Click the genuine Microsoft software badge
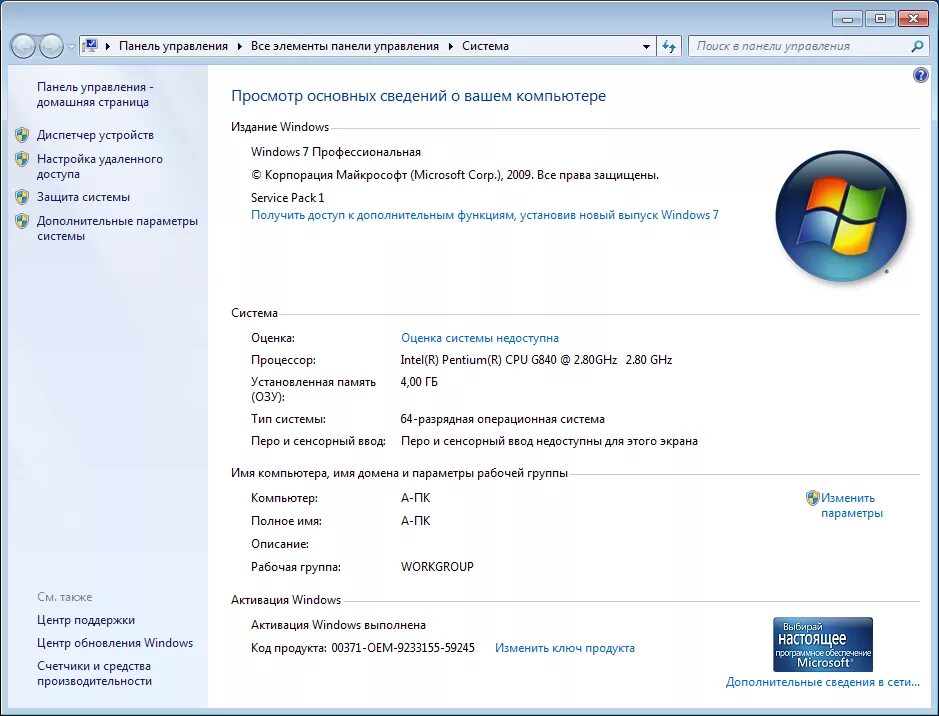 click(823, 644)
